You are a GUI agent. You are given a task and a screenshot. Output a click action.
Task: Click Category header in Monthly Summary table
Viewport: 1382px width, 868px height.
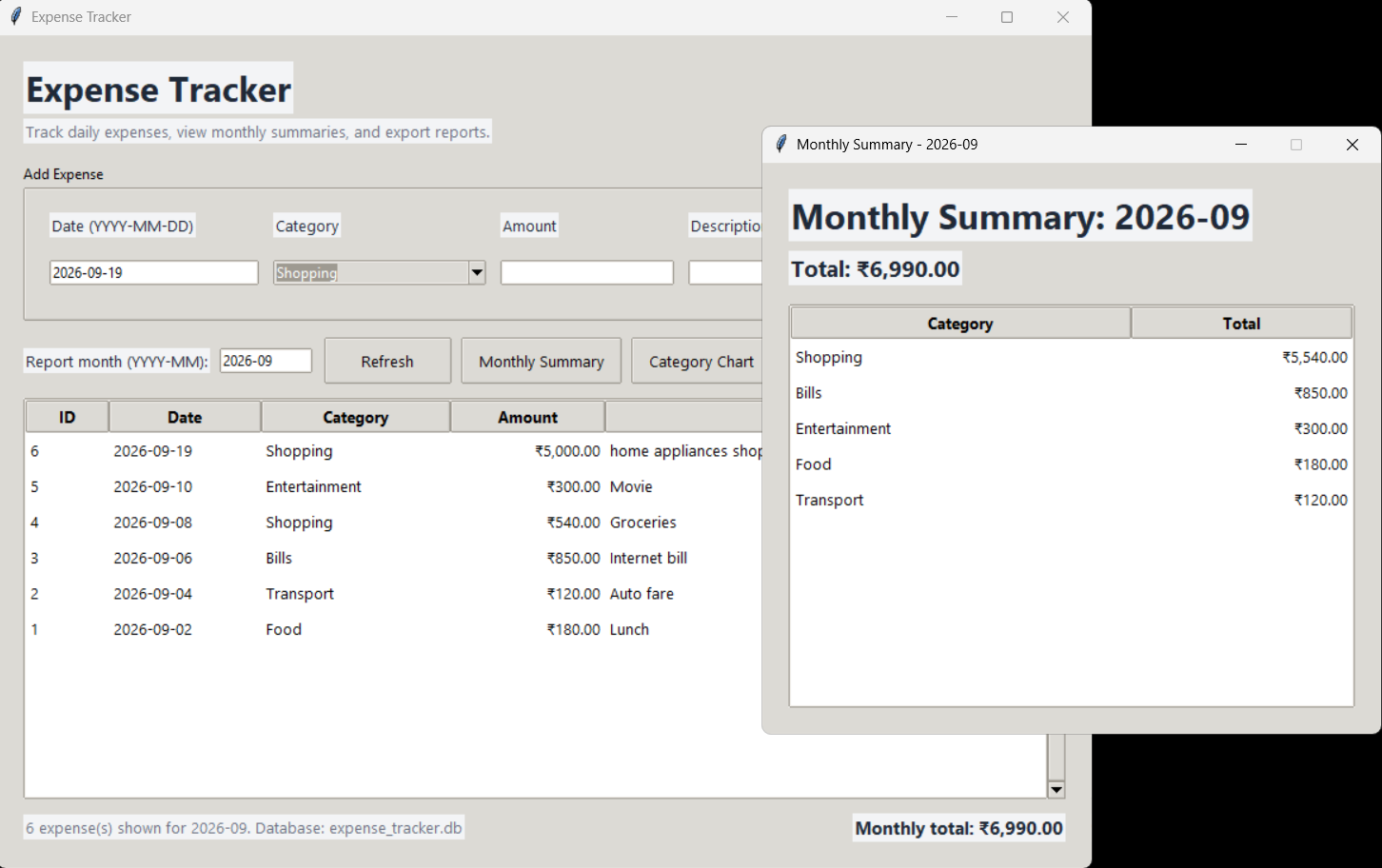pyautogui.click(x=960, y=324)
